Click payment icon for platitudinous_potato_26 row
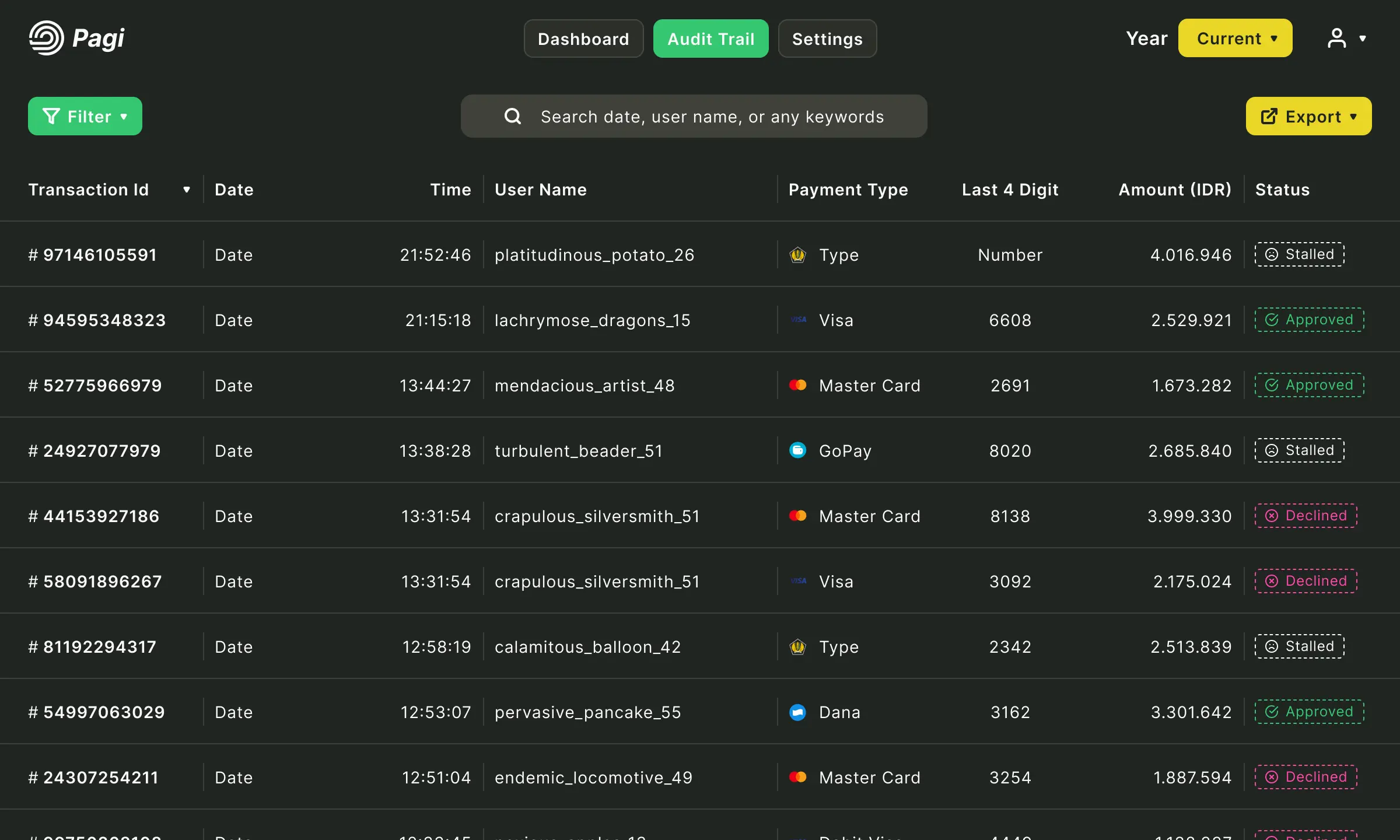 (797, 255)
